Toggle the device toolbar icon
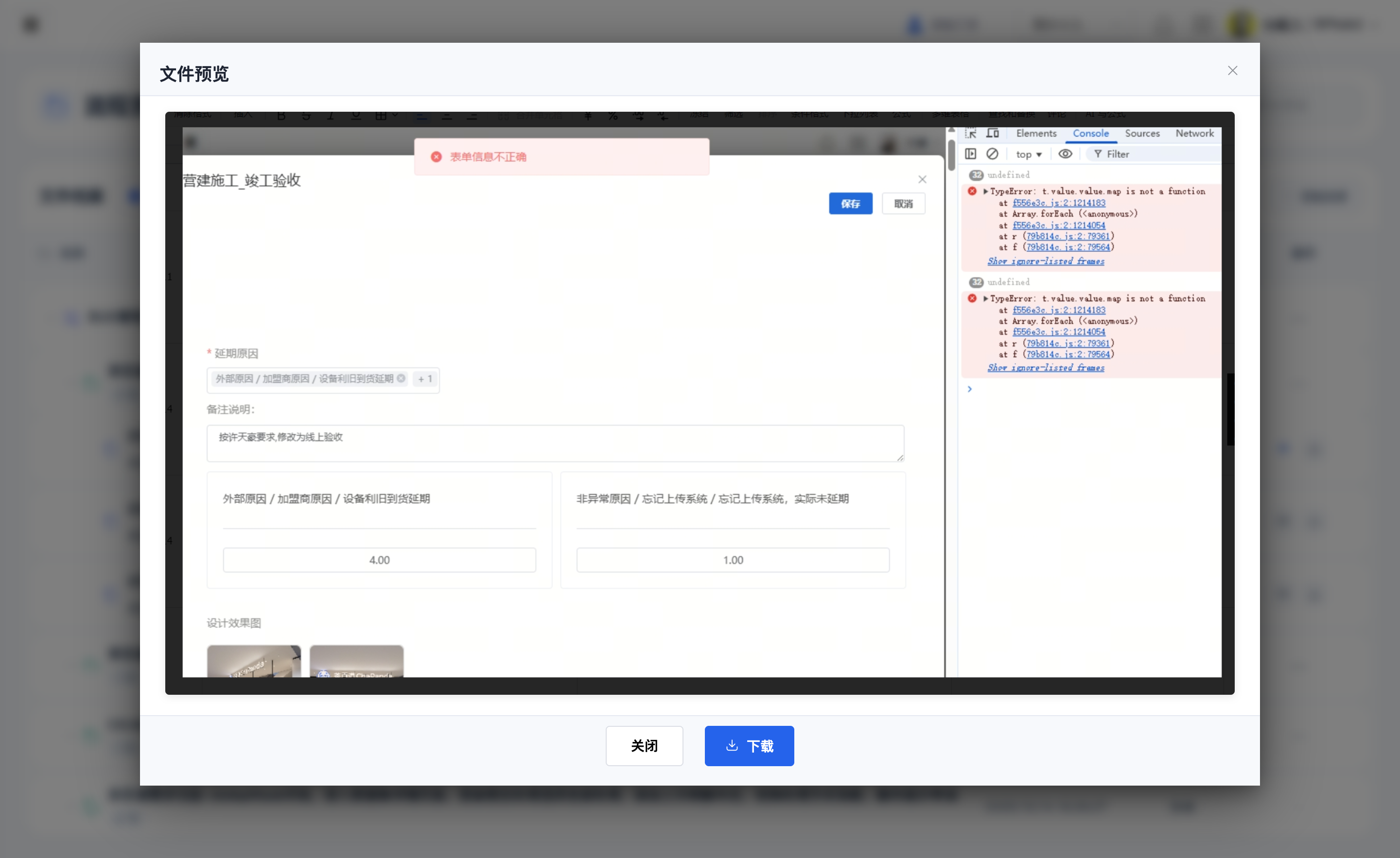1400x858 pixels. tap(992, 133)
